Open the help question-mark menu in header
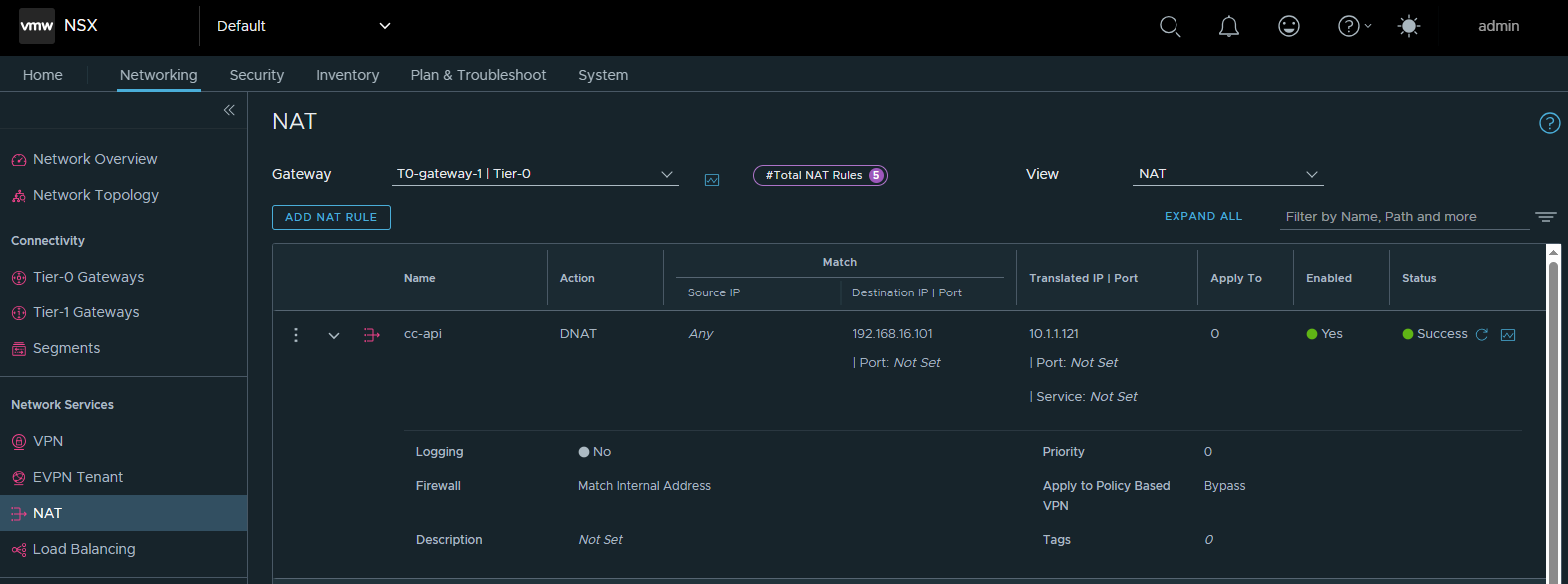Image resolution: width=1568 pixels, height=584 pixels. (x=1354, y=26)
